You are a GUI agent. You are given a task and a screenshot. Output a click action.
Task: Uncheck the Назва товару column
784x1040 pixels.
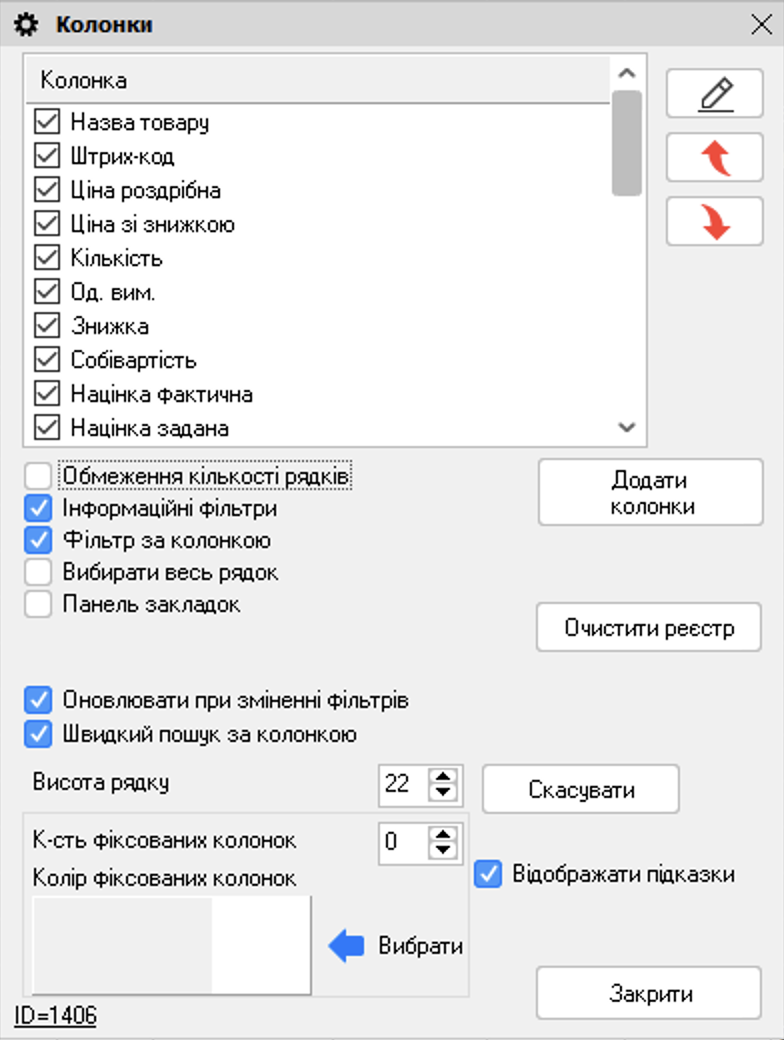tap(46, 121)
